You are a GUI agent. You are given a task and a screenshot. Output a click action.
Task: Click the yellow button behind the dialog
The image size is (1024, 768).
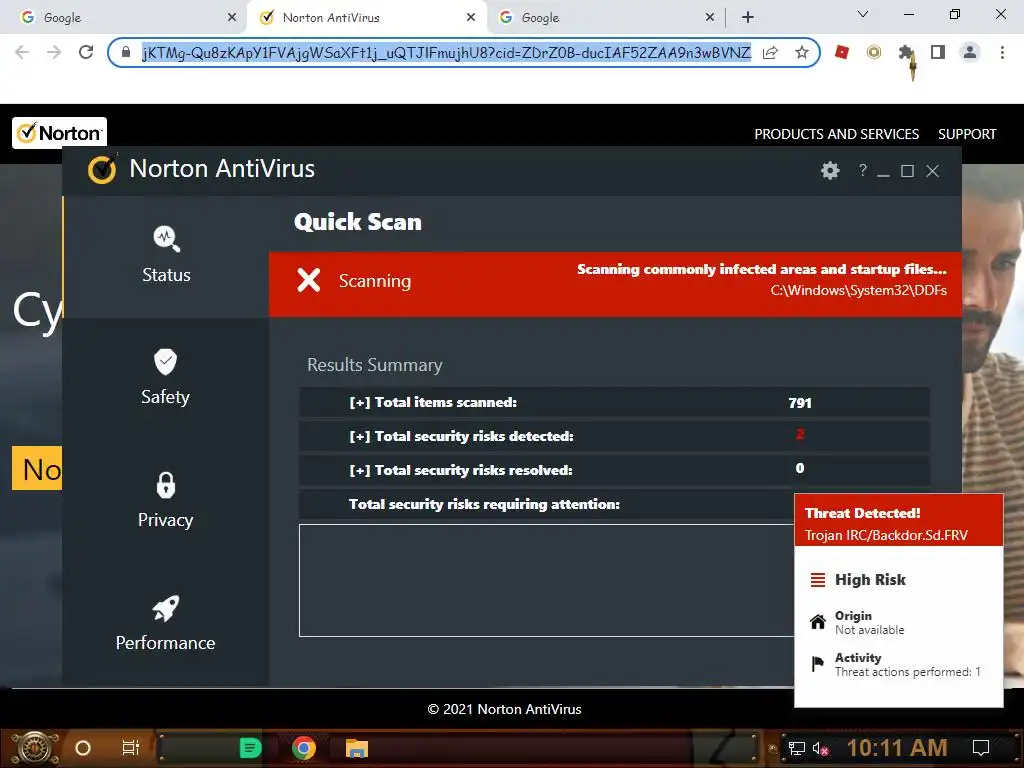pos(37,468)
